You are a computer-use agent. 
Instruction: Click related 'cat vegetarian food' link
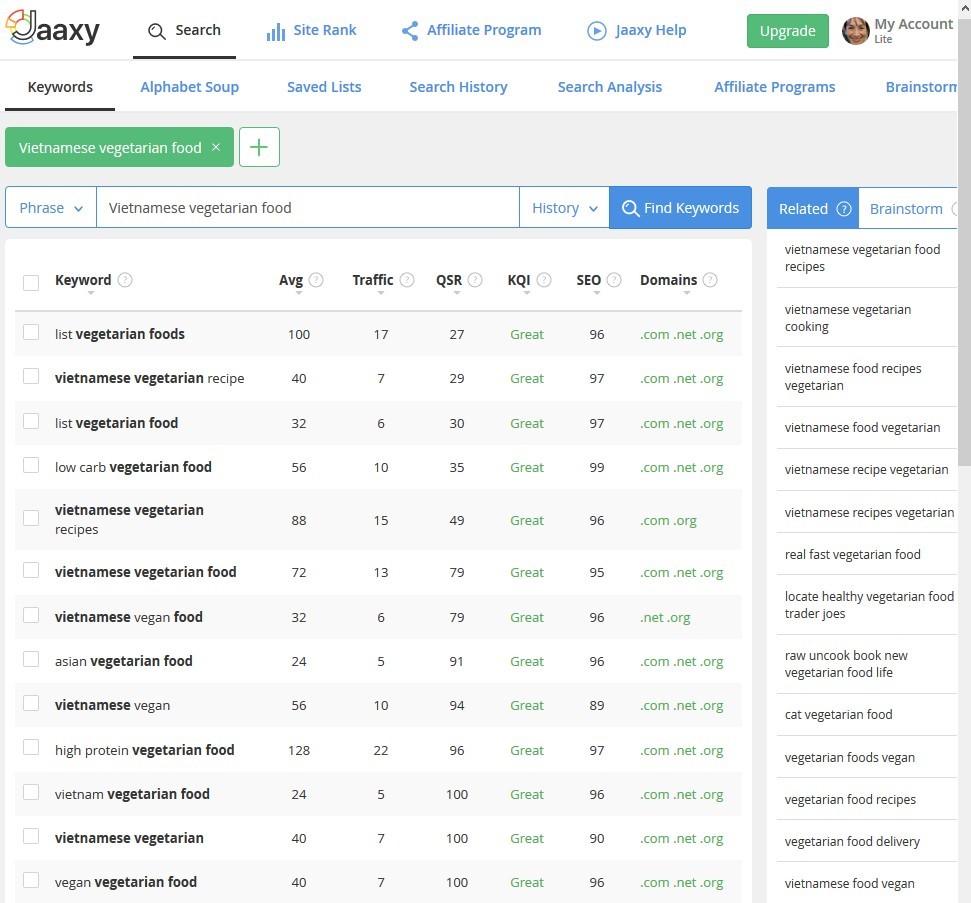coord(838,714)
